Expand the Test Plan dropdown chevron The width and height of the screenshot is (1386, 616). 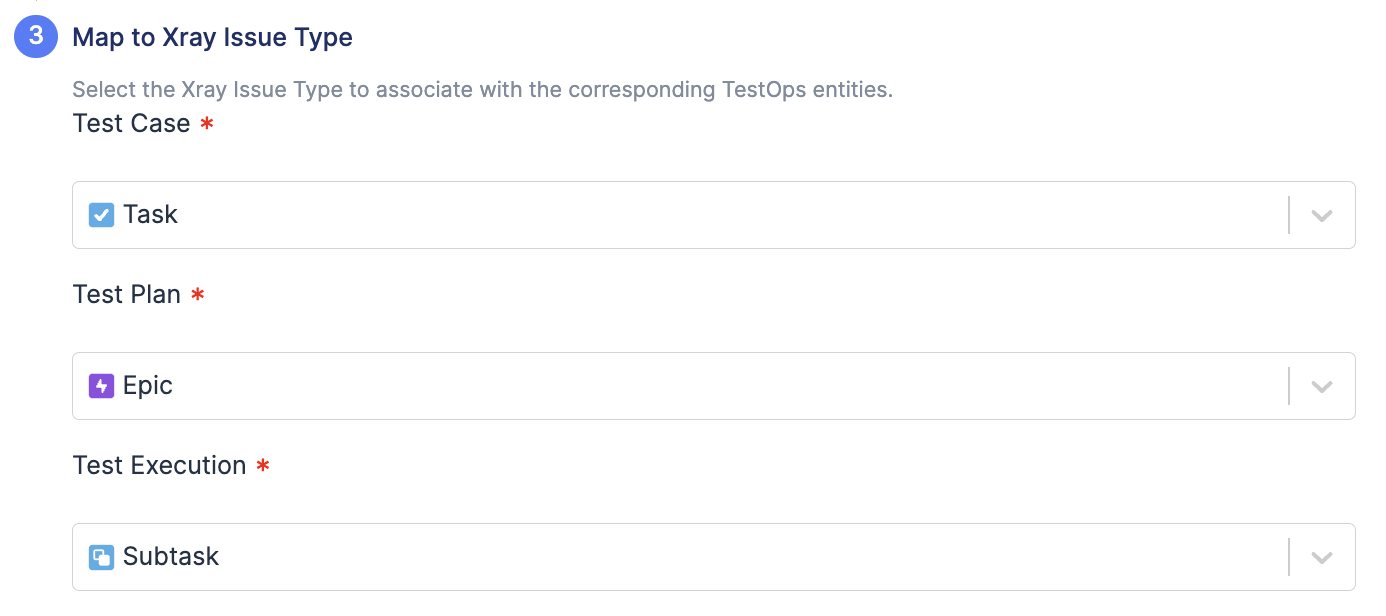[x=1322, y=386]
